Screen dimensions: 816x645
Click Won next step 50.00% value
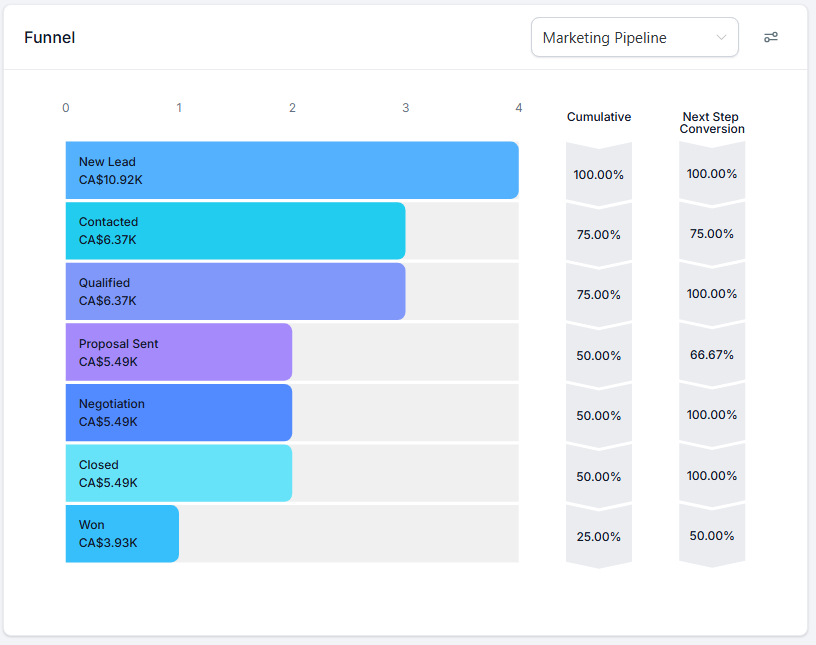(x=711, y=536)
